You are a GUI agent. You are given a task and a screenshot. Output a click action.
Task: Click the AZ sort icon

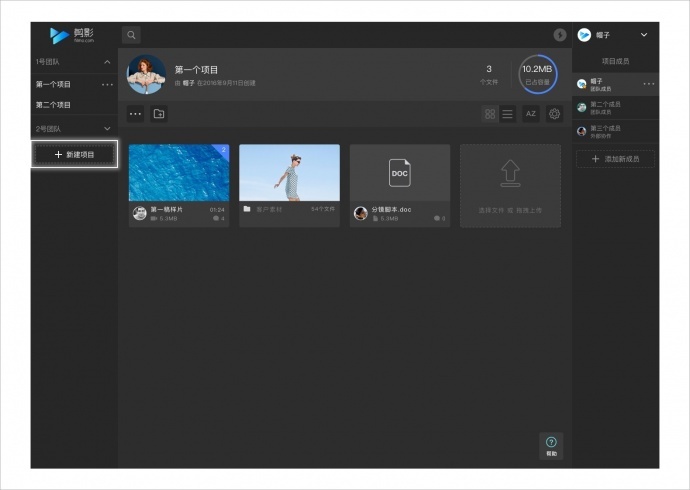(531, 114)
